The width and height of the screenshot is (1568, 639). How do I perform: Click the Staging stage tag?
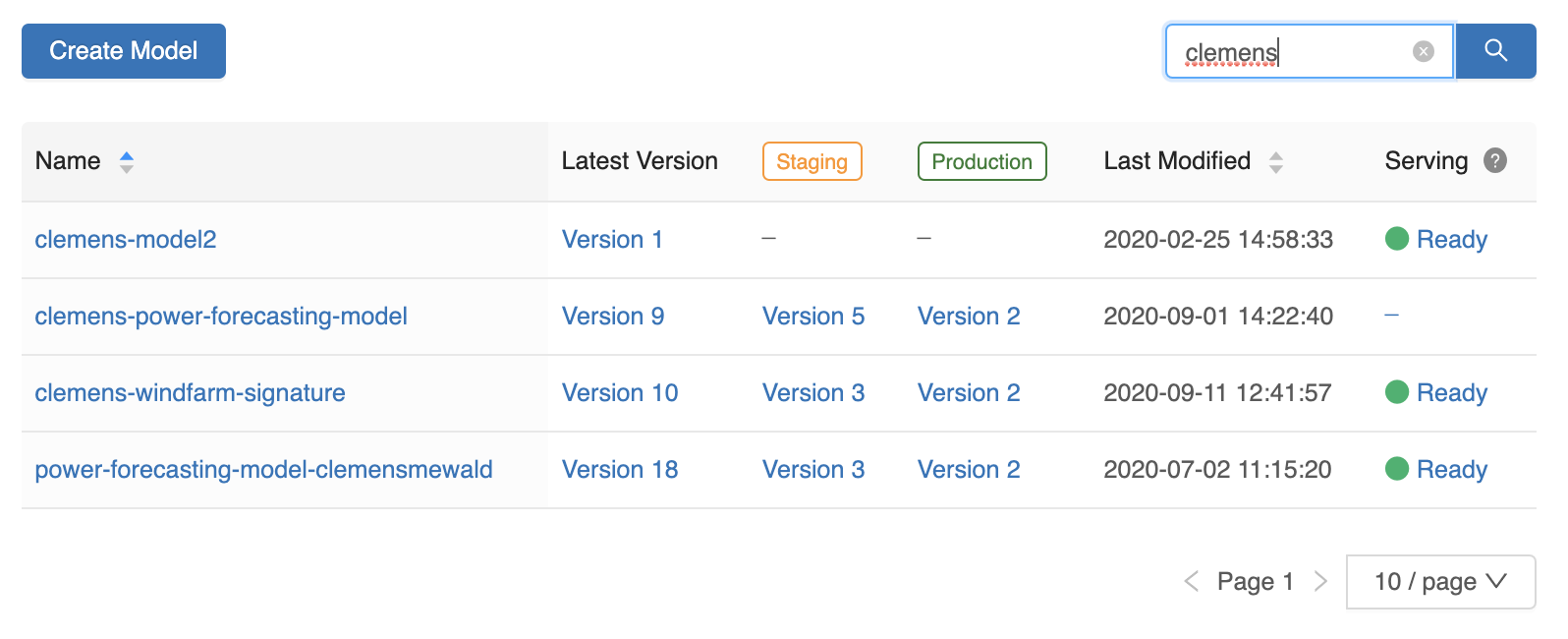[x=812, y=161]
